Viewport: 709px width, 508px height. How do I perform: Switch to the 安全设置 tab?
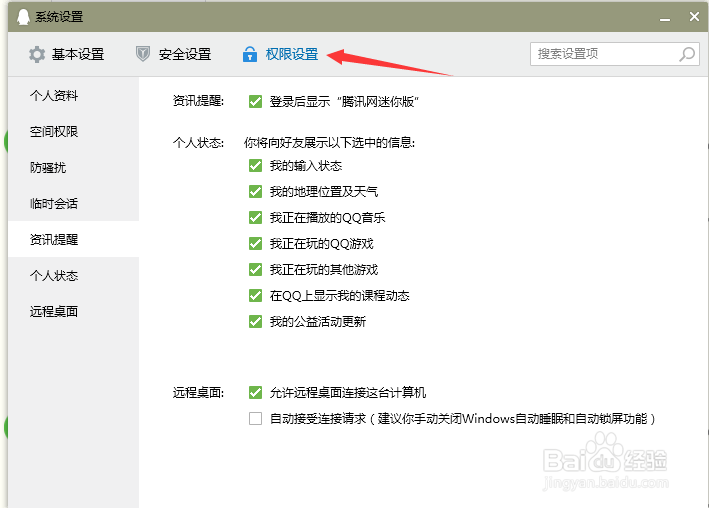174,54
